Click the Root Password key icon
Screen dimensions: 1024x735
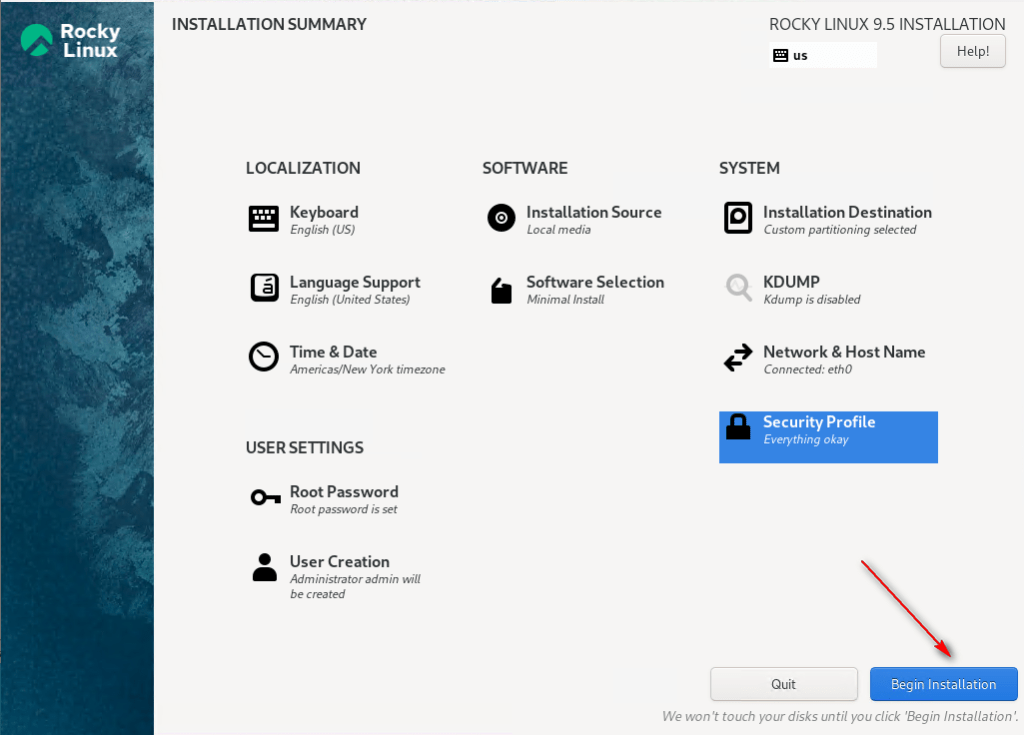[x=265, y=498]
